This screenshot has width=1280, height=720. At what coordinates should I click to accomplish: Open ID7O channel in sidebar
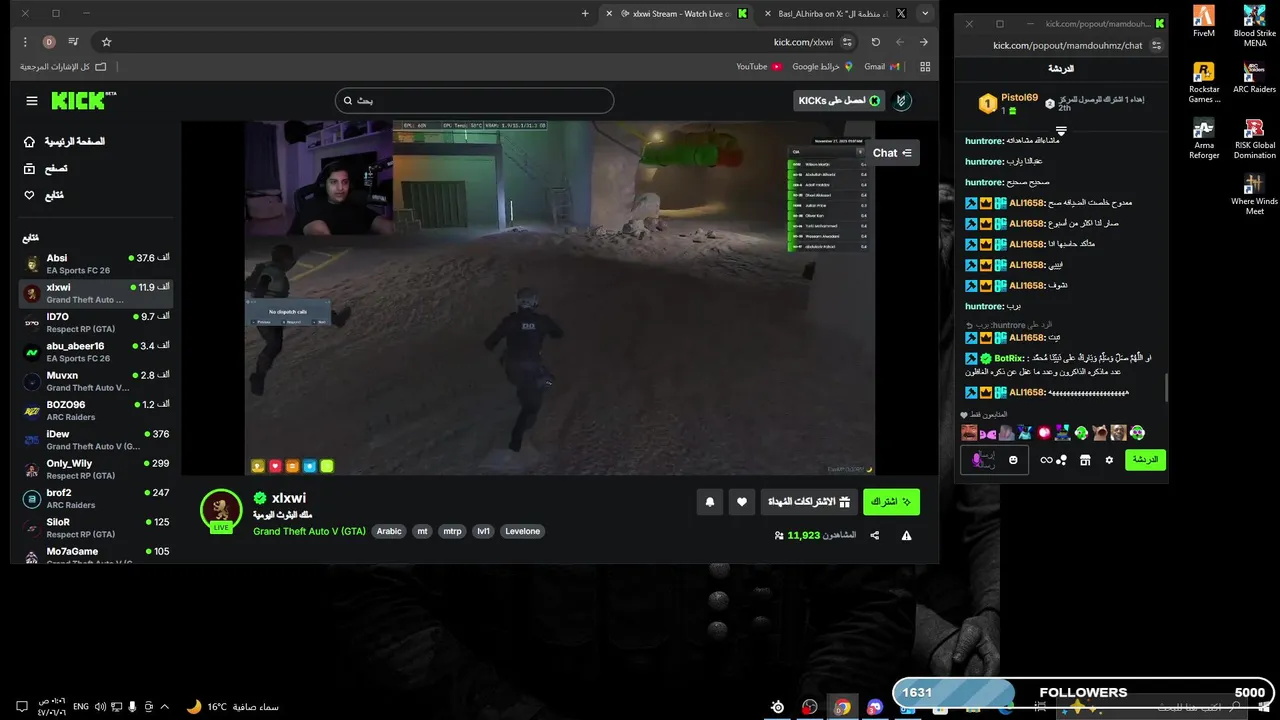[96, 322]
